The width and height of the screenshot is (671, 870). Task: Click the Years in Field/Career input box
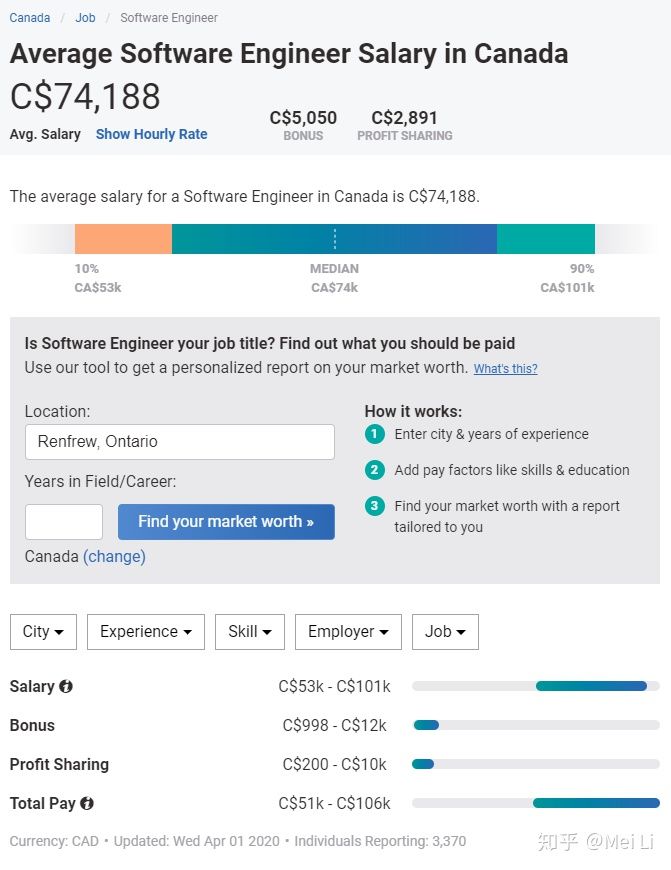tap(64, 522)
